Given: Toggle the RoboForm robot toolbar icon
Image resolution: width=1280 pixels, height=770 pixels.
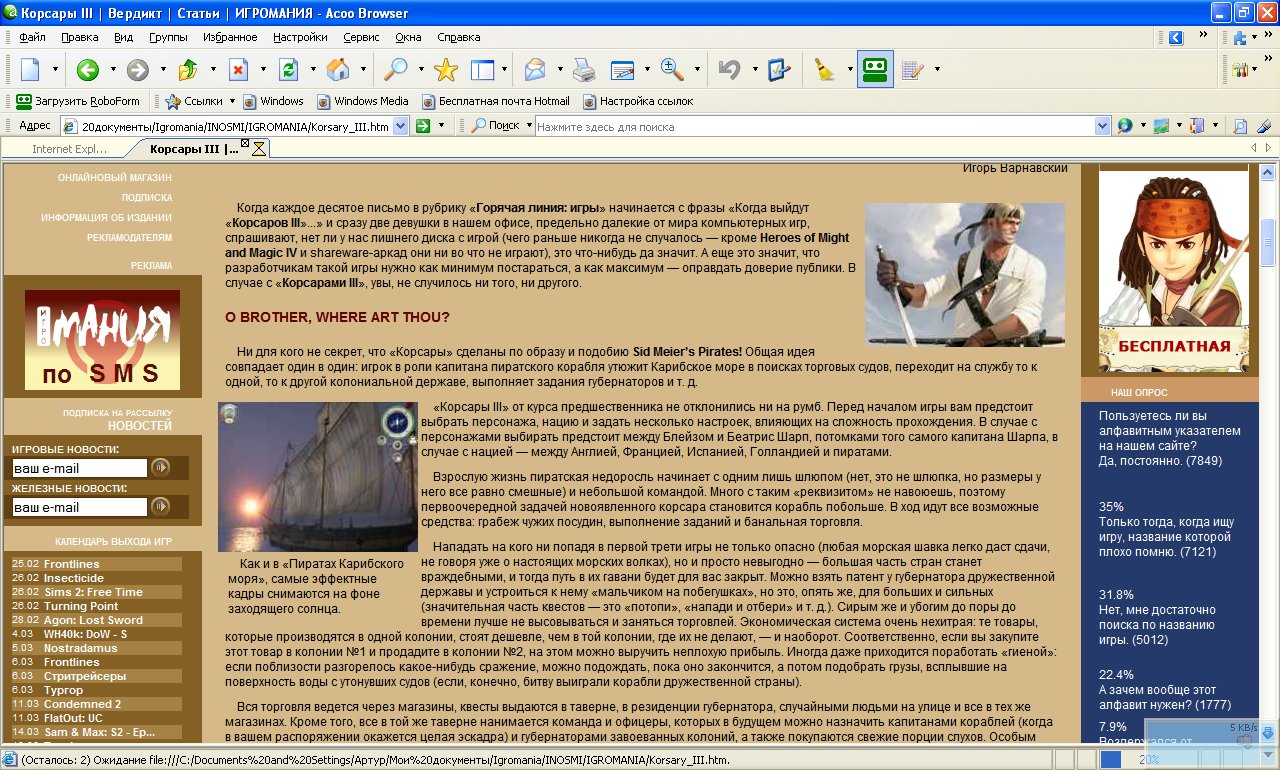Looking at the screenshot, I should pyautogui.click(x=875, y=70).
